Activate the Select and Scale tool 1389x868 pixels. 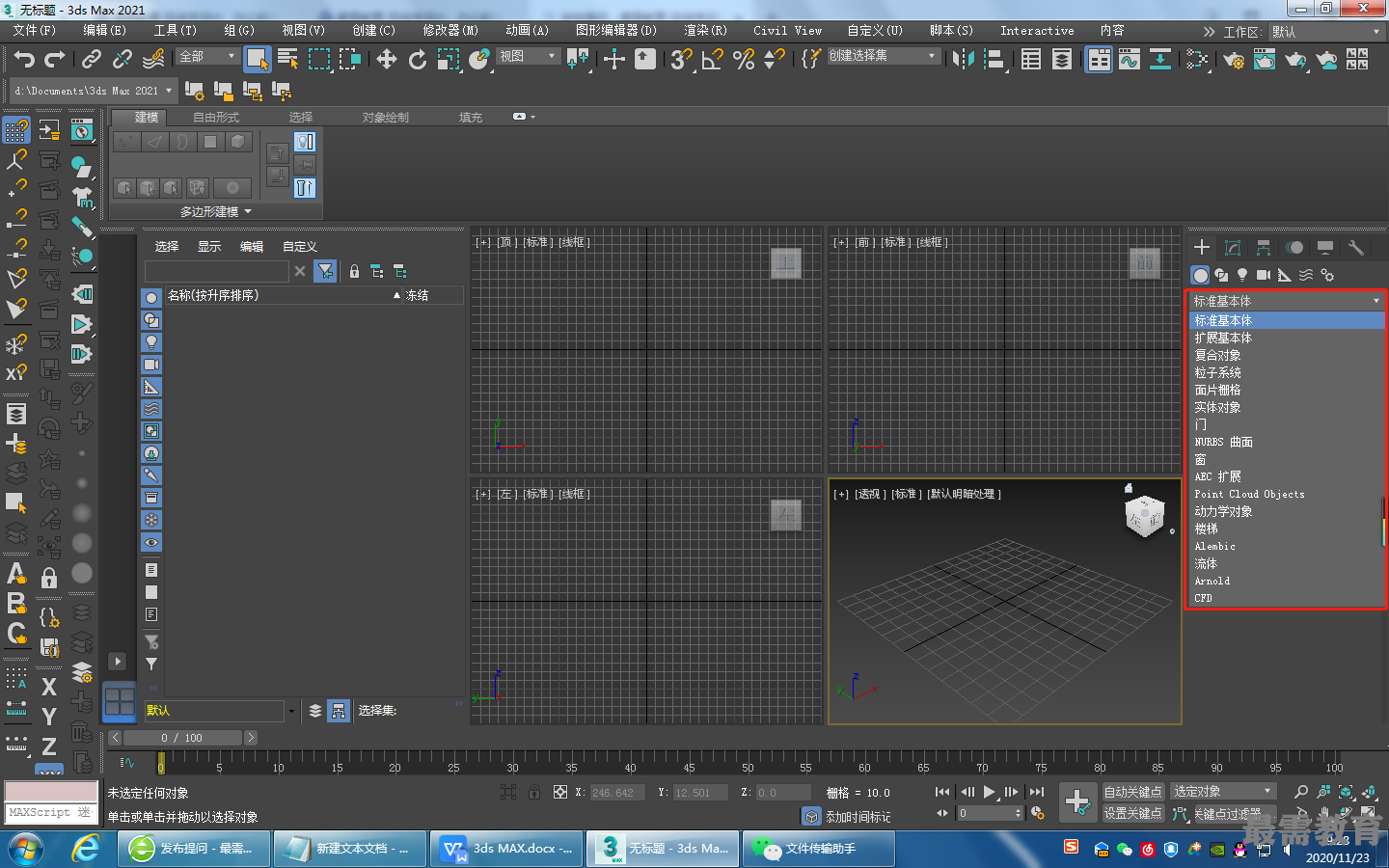tap(449, 60)
